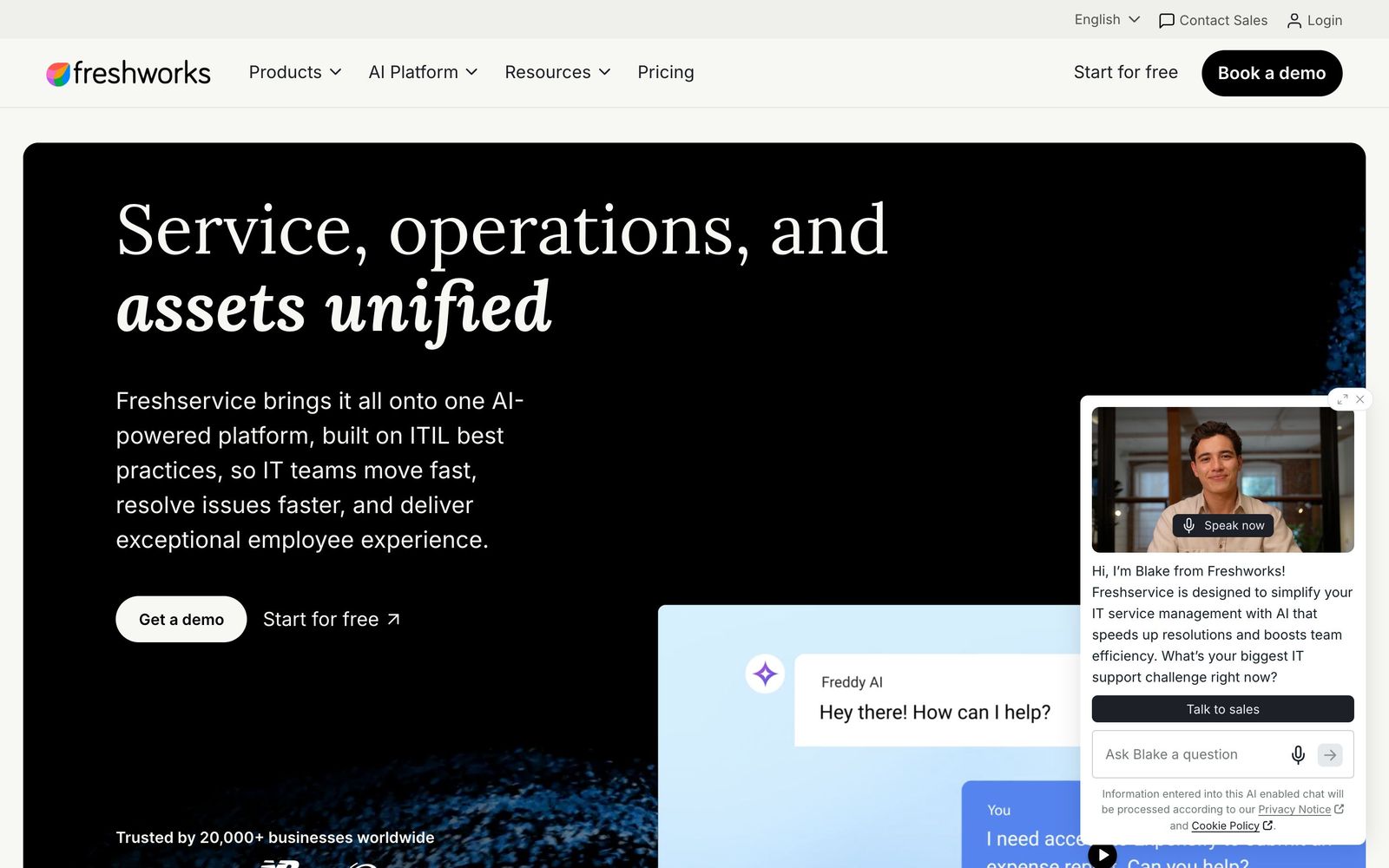Click 'Hey there! How can I help?' text
Screen dimensions: 1389x868
(935, 712)
